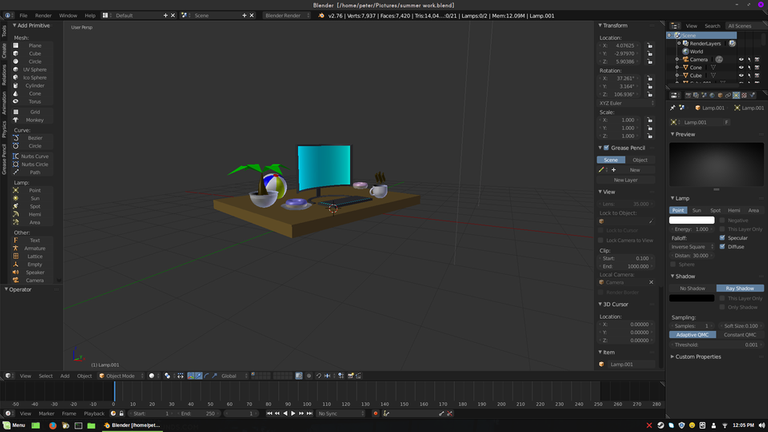
Task: Add a Nurbs Curve
Action: (x=34, y=156)
